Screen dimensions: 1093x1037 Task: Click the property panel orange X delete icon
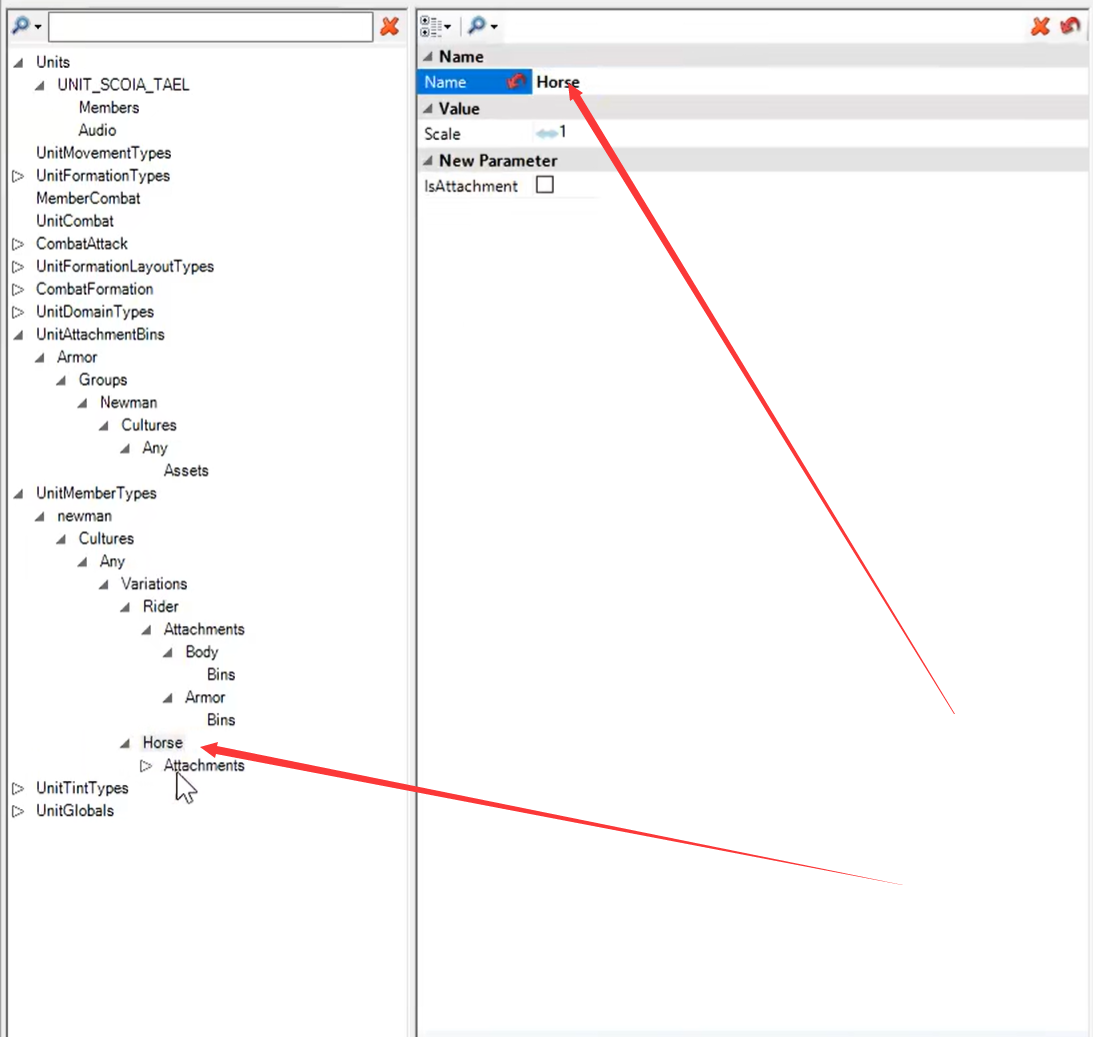point(1040,26)
